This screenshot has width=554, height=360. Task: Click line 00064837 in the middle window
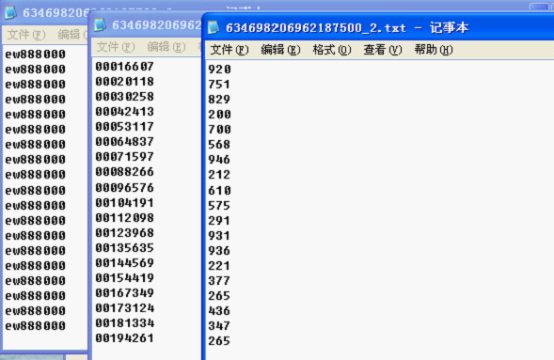tap(125, 142)
